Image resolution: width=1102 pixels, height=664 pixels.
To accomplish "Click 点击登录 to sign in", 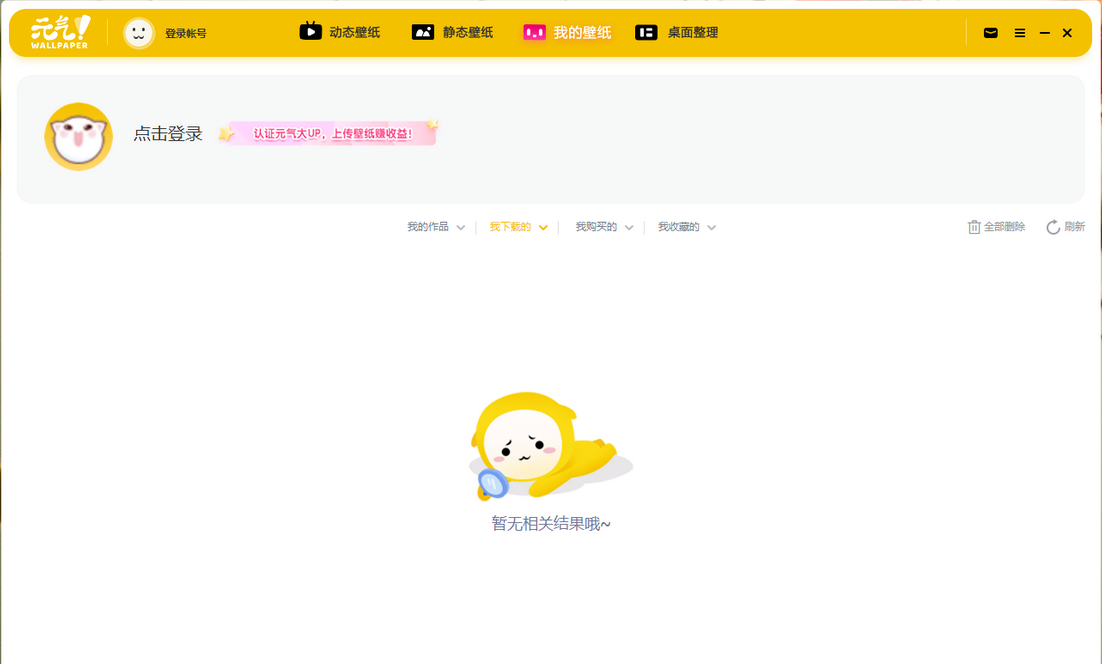I will [x=168, y=134].
